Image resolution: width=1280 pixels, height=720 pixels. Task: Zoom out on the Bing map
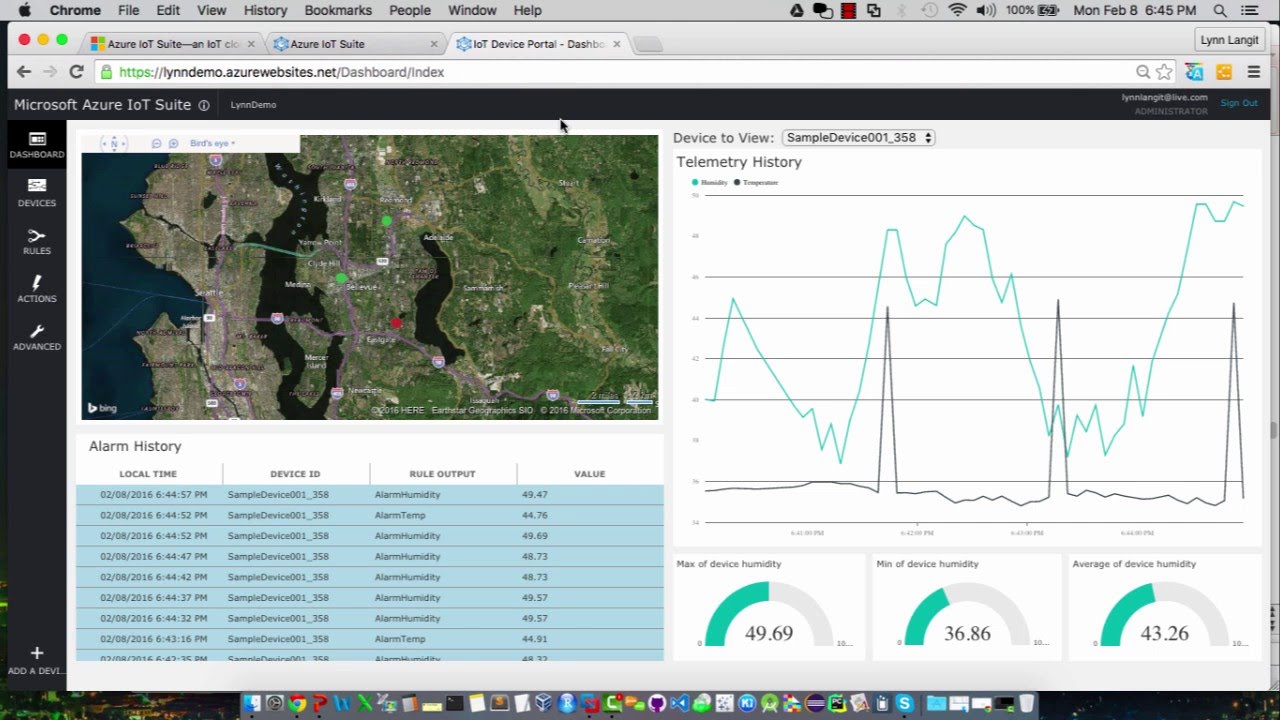[x=157, y=144]
